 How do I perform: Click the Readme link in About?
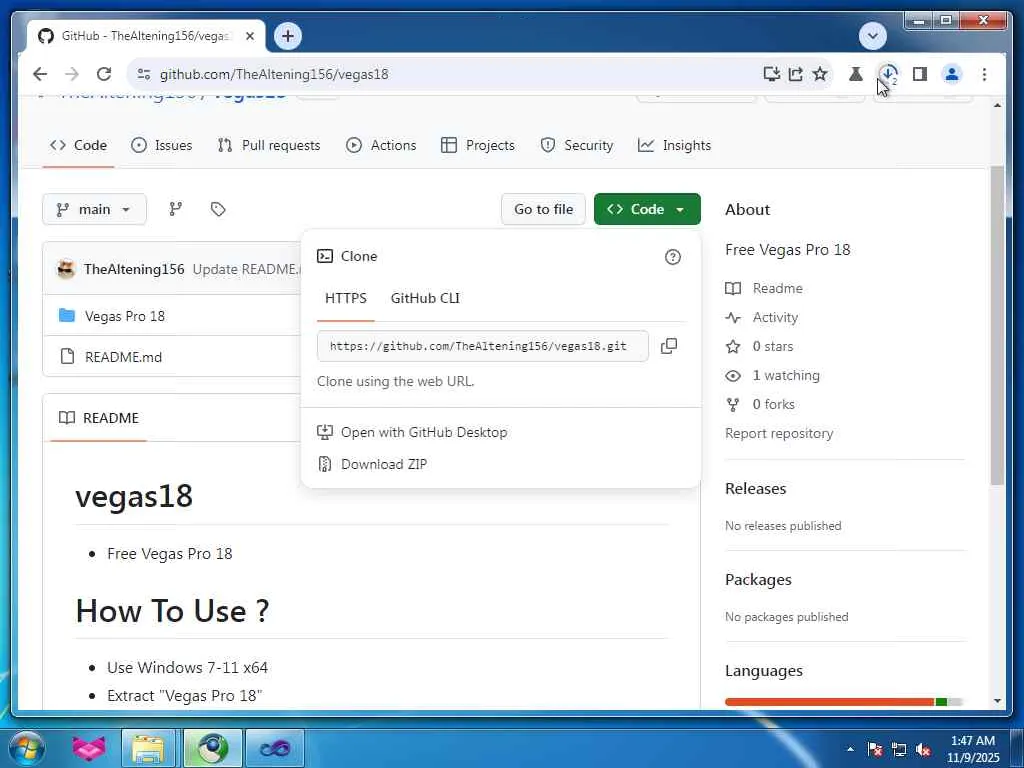pyautogui.click(x=777, y=288)
